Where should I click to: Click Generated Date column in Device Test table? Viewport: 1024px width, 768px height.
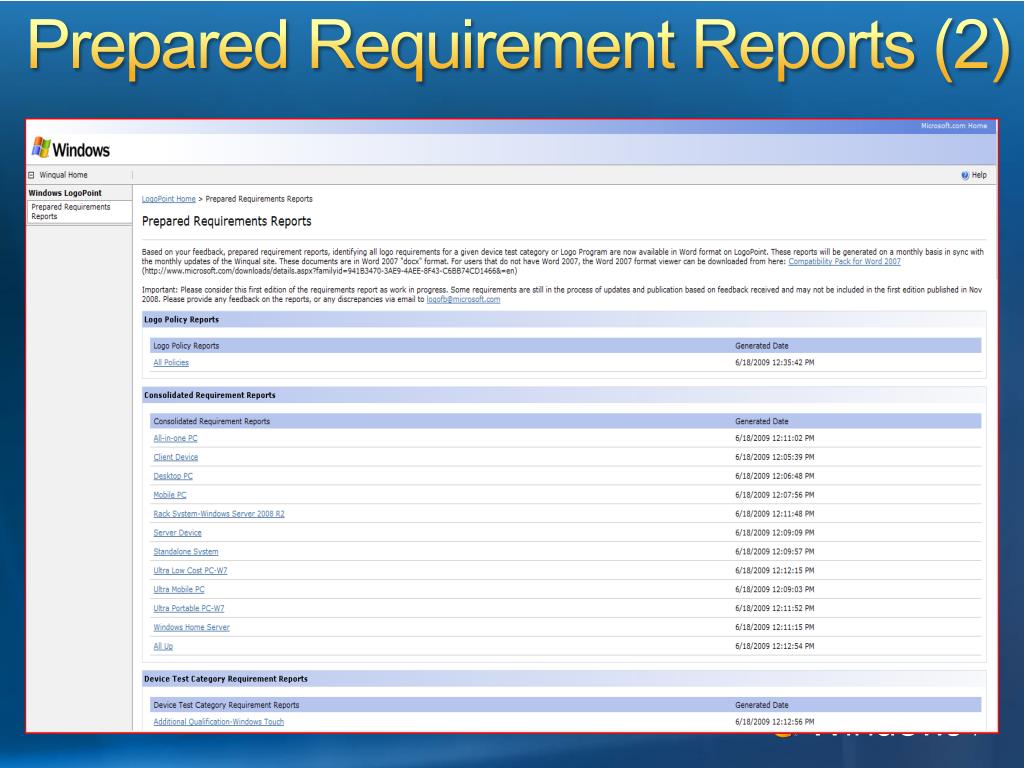click(761, 705)
